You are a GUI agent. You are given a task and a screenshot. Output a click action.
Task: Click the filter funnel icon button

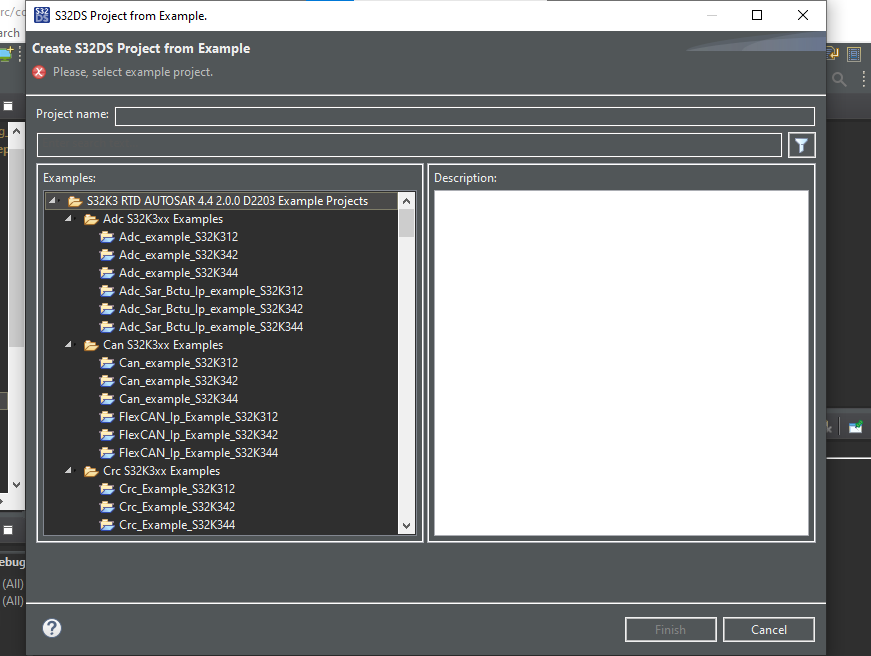coord(801,146)
